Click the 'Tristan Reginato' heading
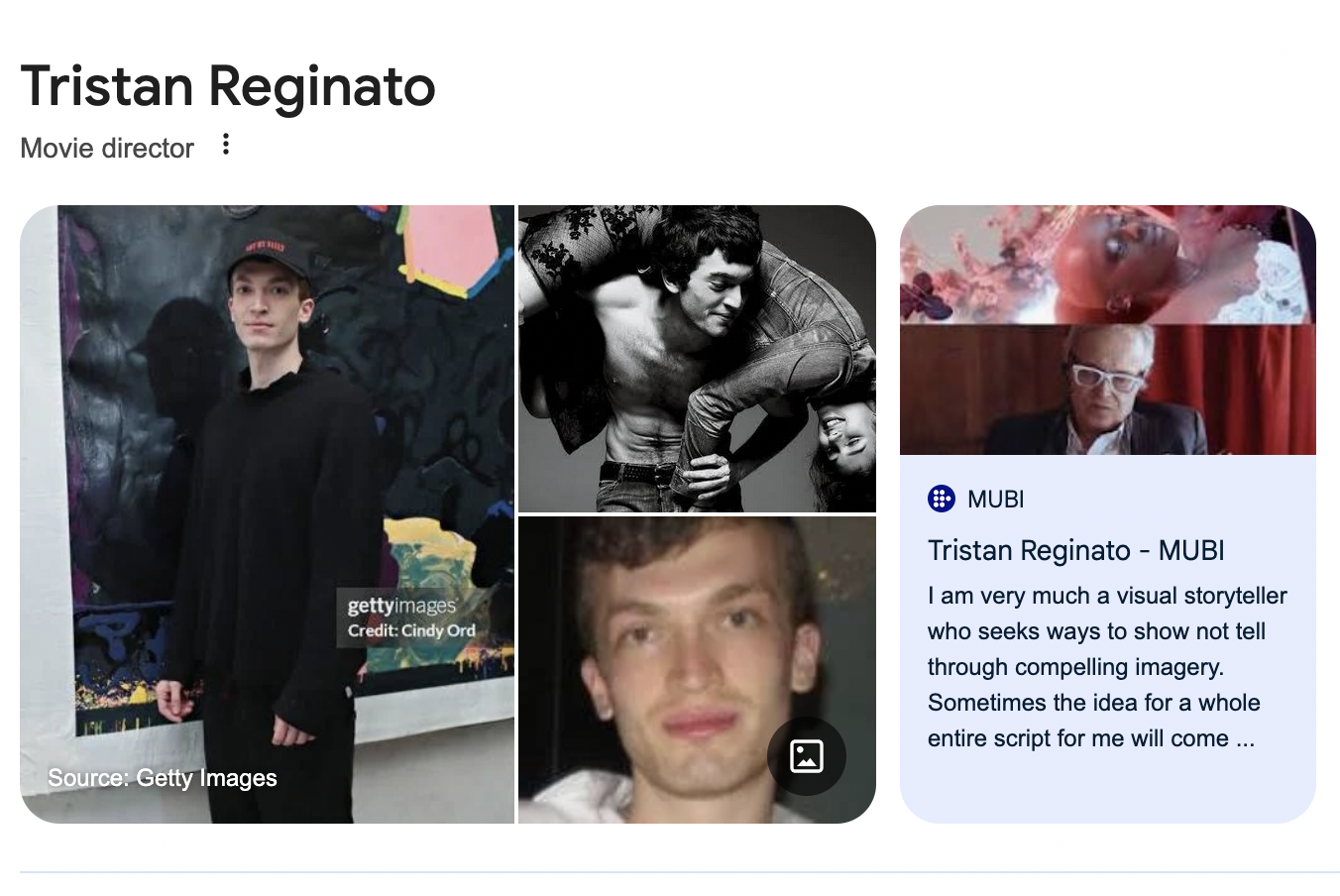 (228, 86)
